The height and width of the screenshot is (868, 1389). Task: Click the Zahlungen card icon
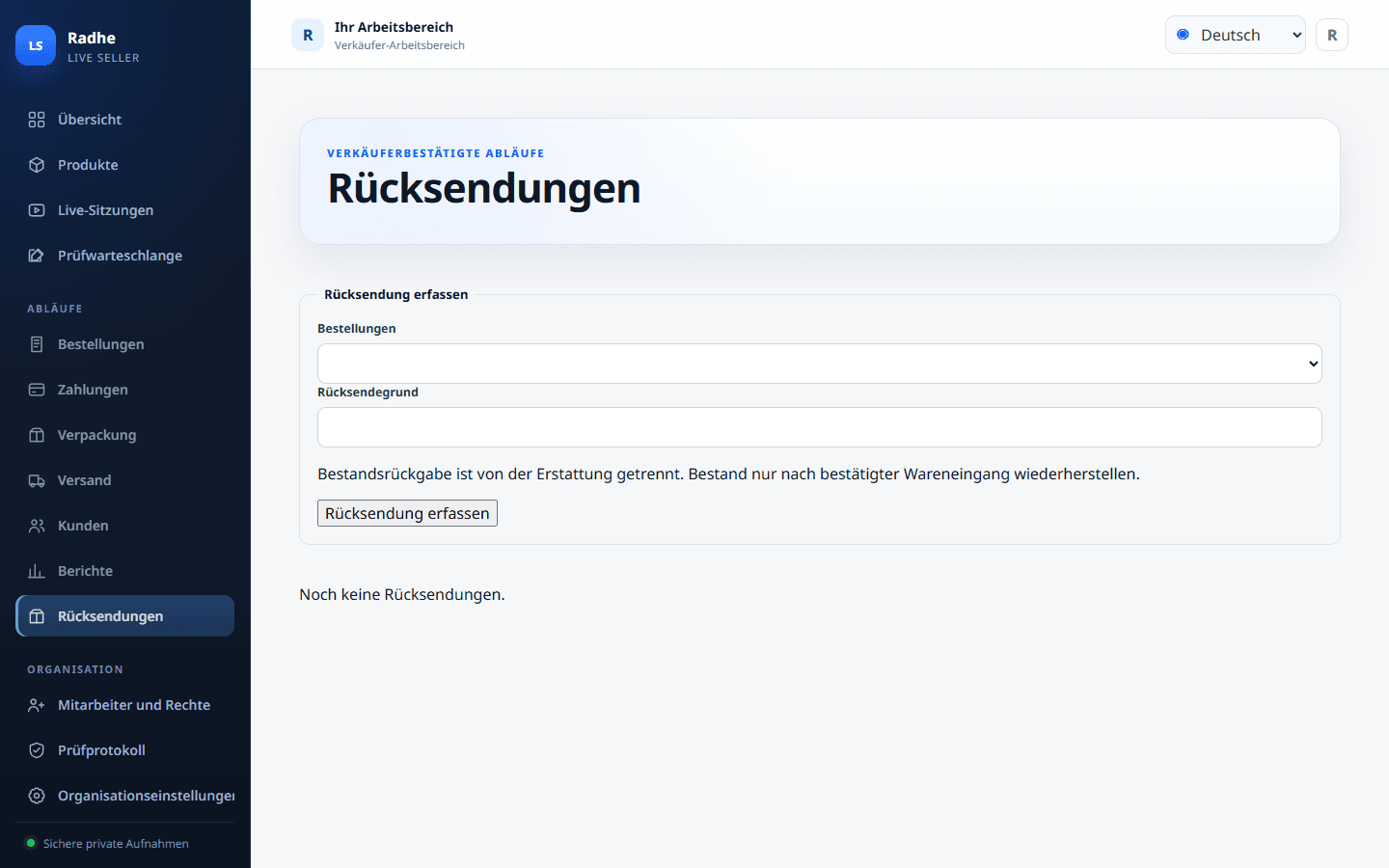point(37,390)
